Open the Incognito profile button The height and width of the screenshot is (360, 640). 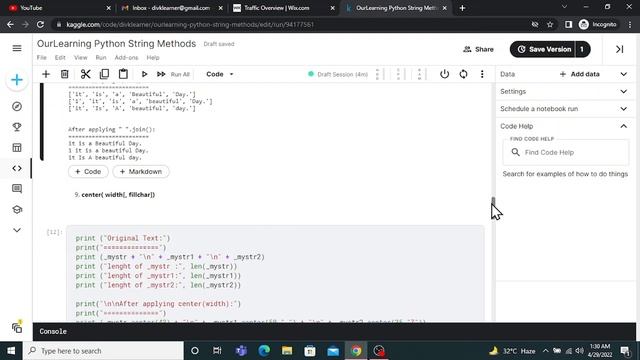[597, 24]
